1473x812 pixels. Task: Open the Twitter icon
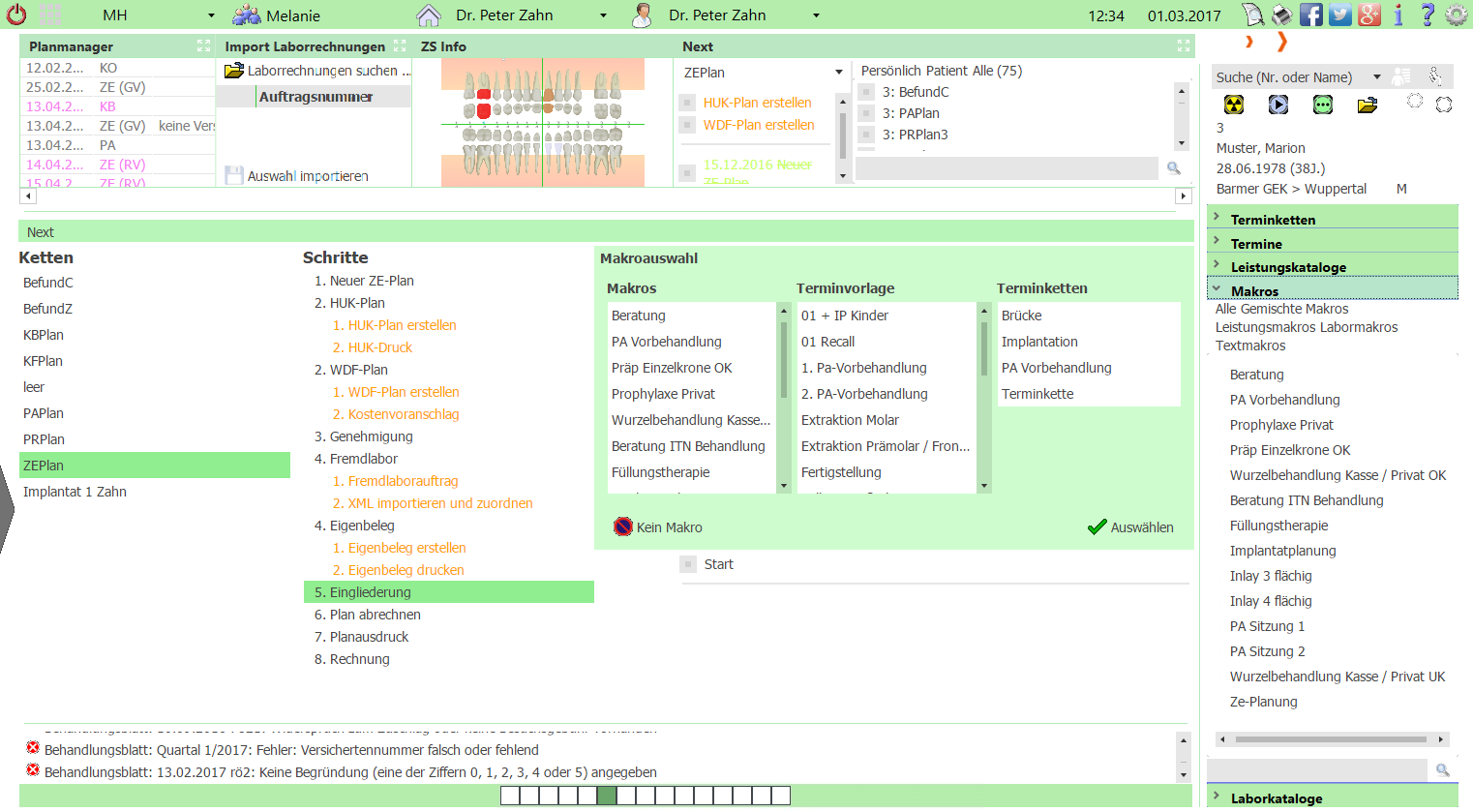point(1340,15)
